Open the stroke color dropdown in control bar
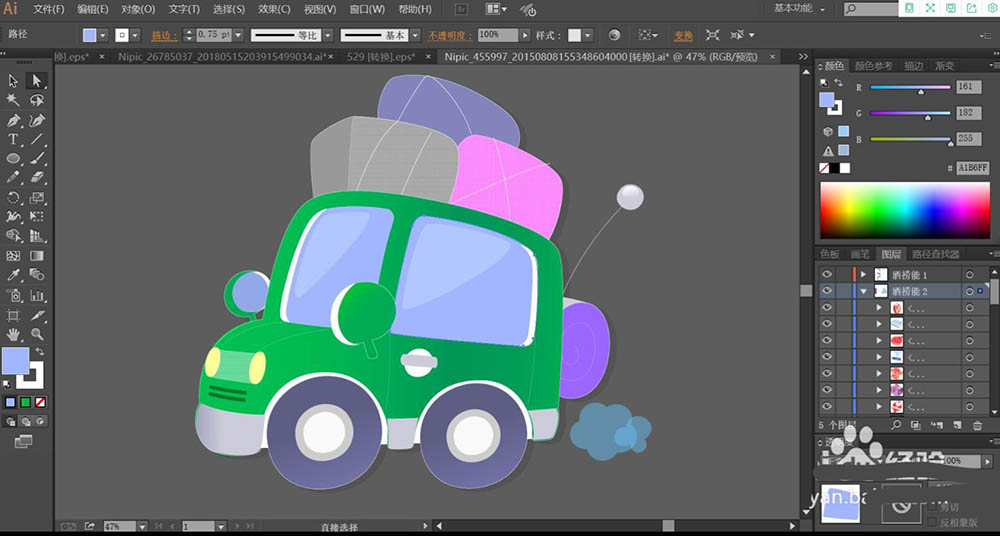This screenshot has width=1000, height=536. click(135, 35)
